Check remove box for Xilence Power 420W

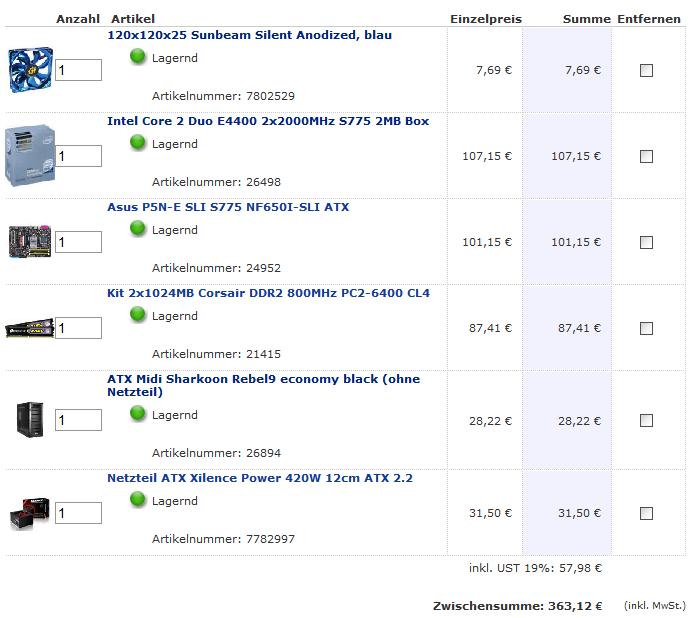pos(646,514)
